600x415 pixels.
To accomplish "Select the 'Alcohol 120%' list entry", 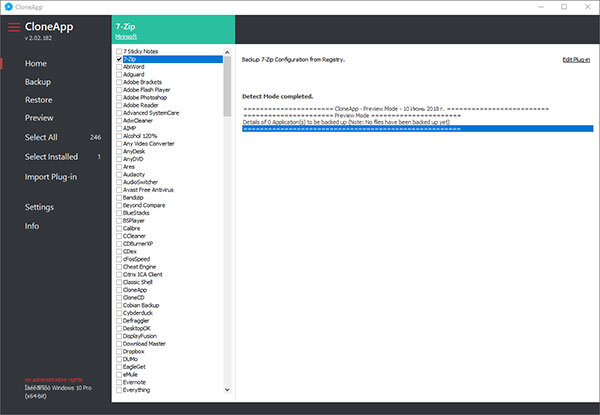I will 140,136.
